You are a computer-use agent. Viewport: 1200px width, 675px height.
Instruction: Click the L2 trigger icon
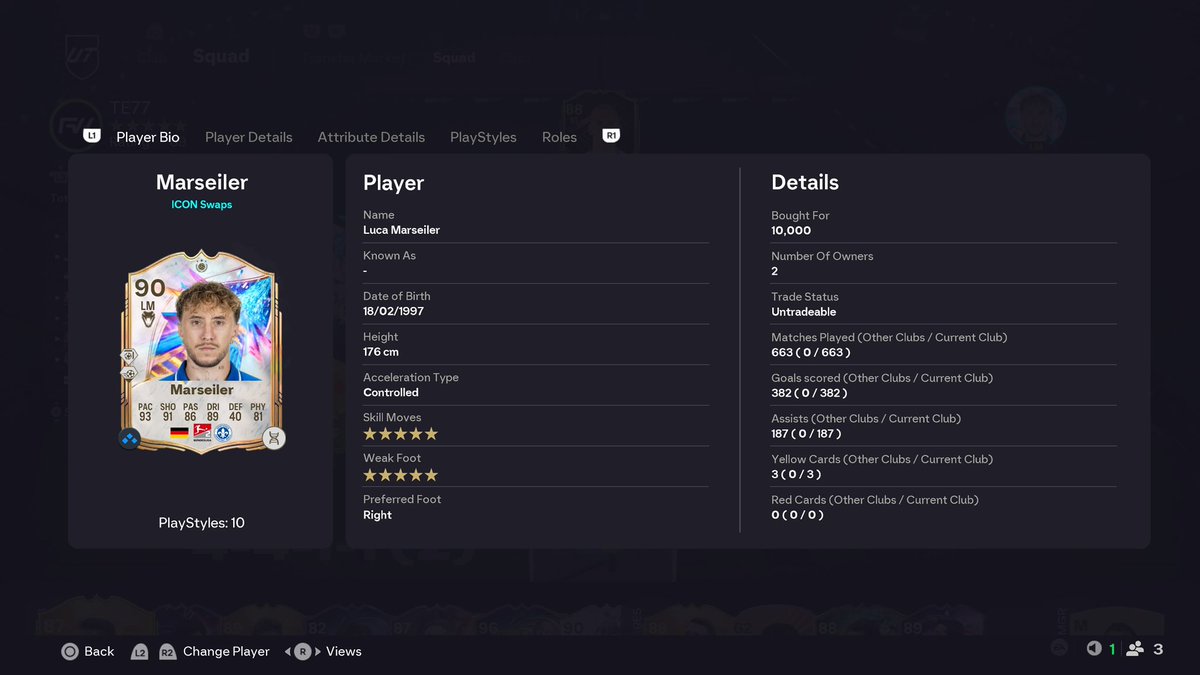click(140, 652)
